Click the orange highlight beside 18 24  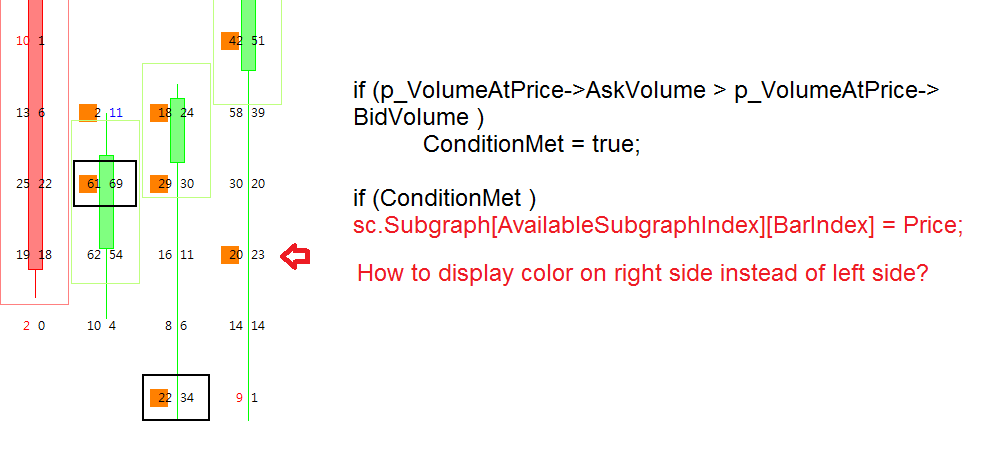(x=159, y=113)
